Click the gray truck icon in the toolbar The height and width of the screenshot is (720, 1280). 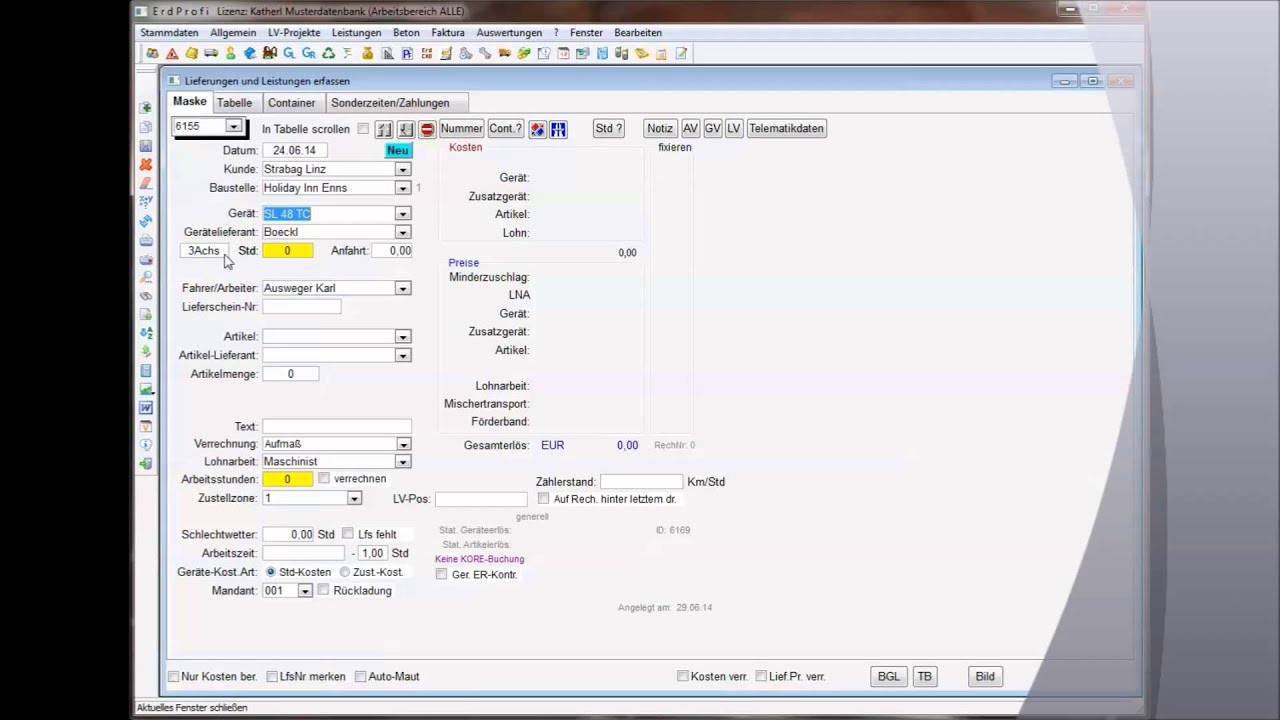point(211,53)
